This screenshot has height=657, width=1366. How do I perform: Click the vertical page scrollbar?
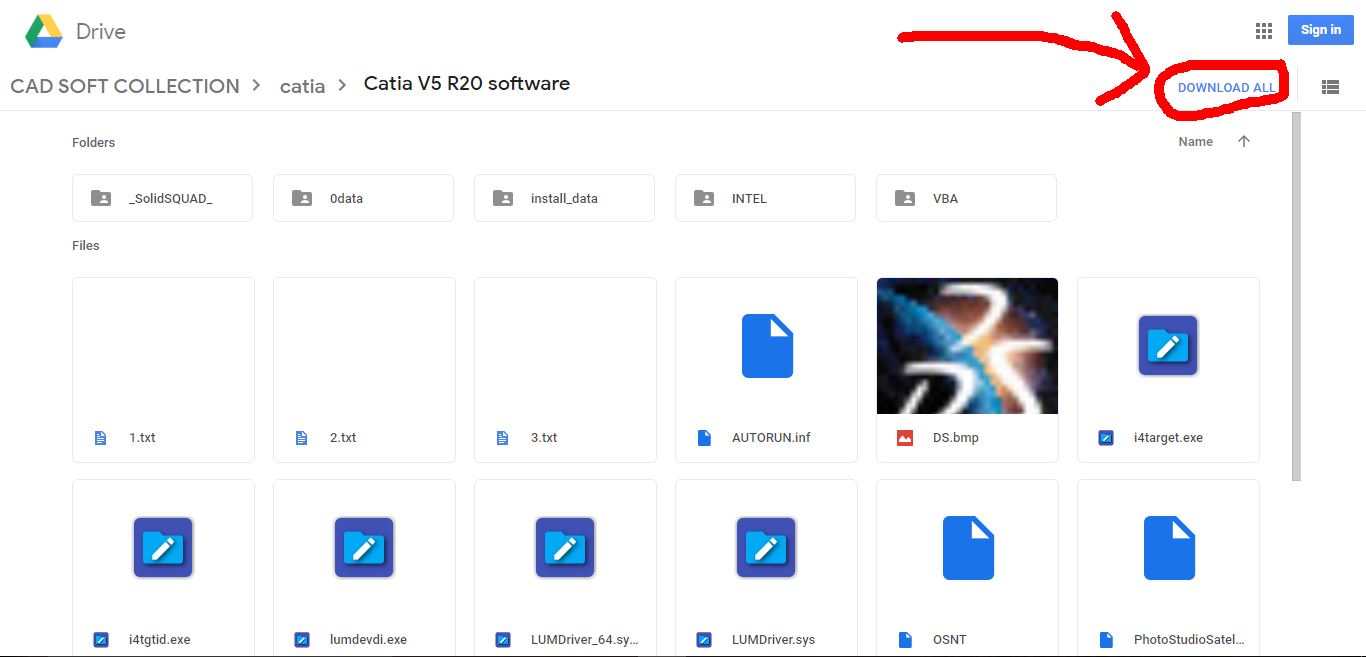(x=1296, y=296)
